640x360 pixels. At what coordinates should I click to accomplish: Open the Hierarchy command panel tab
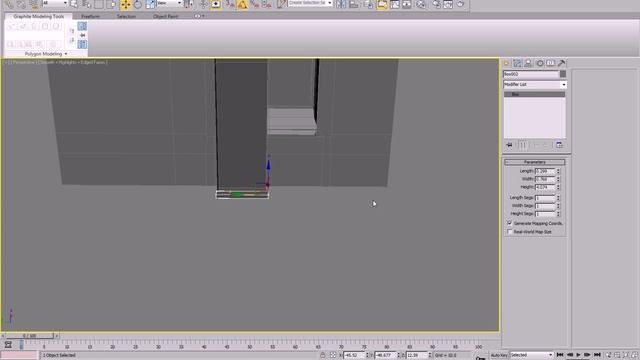[528, 63]
